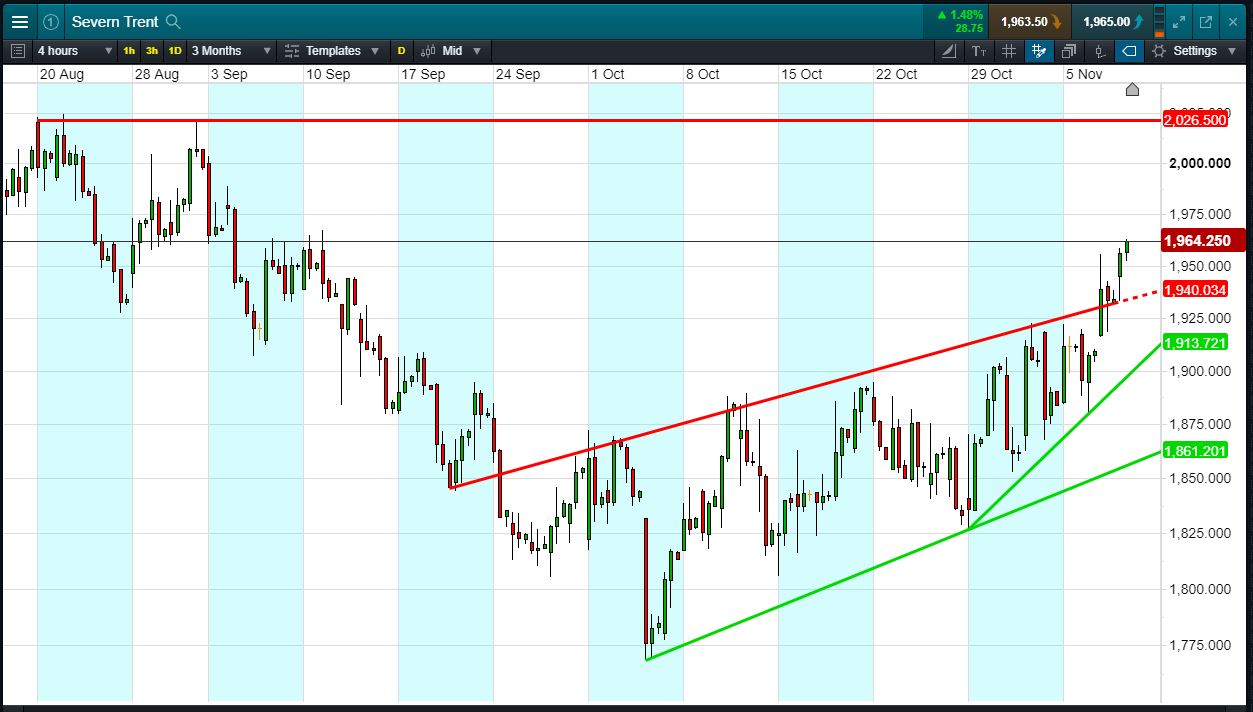
Task: Expand chart to full screen
Action: pyautogui.click(x=1179, y=21)
